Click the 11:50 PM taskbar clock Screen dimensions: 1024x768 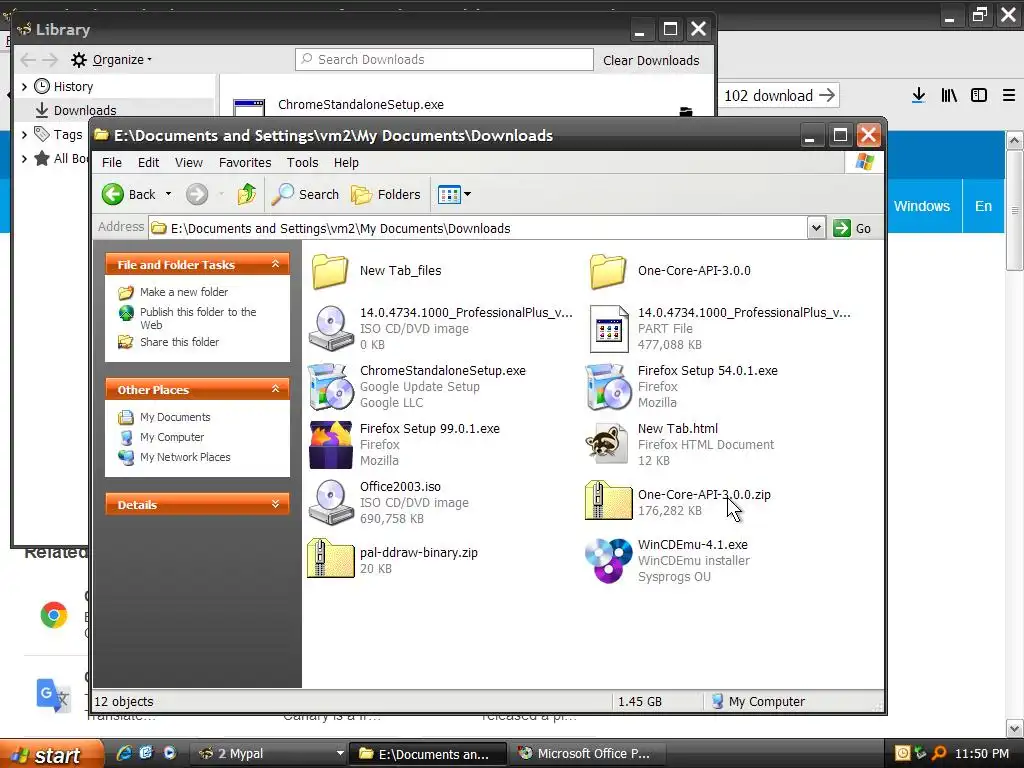click(x=982, y=754)
